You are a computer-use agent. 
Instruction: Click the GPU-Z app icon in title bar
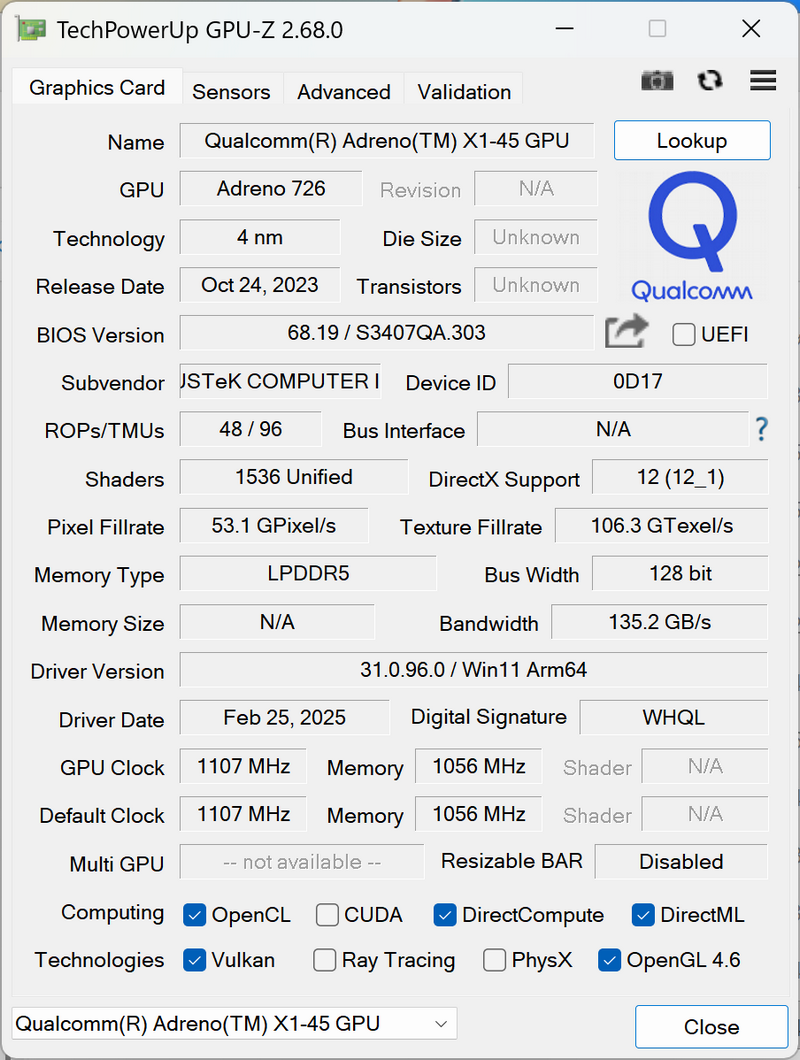(31, 30)
